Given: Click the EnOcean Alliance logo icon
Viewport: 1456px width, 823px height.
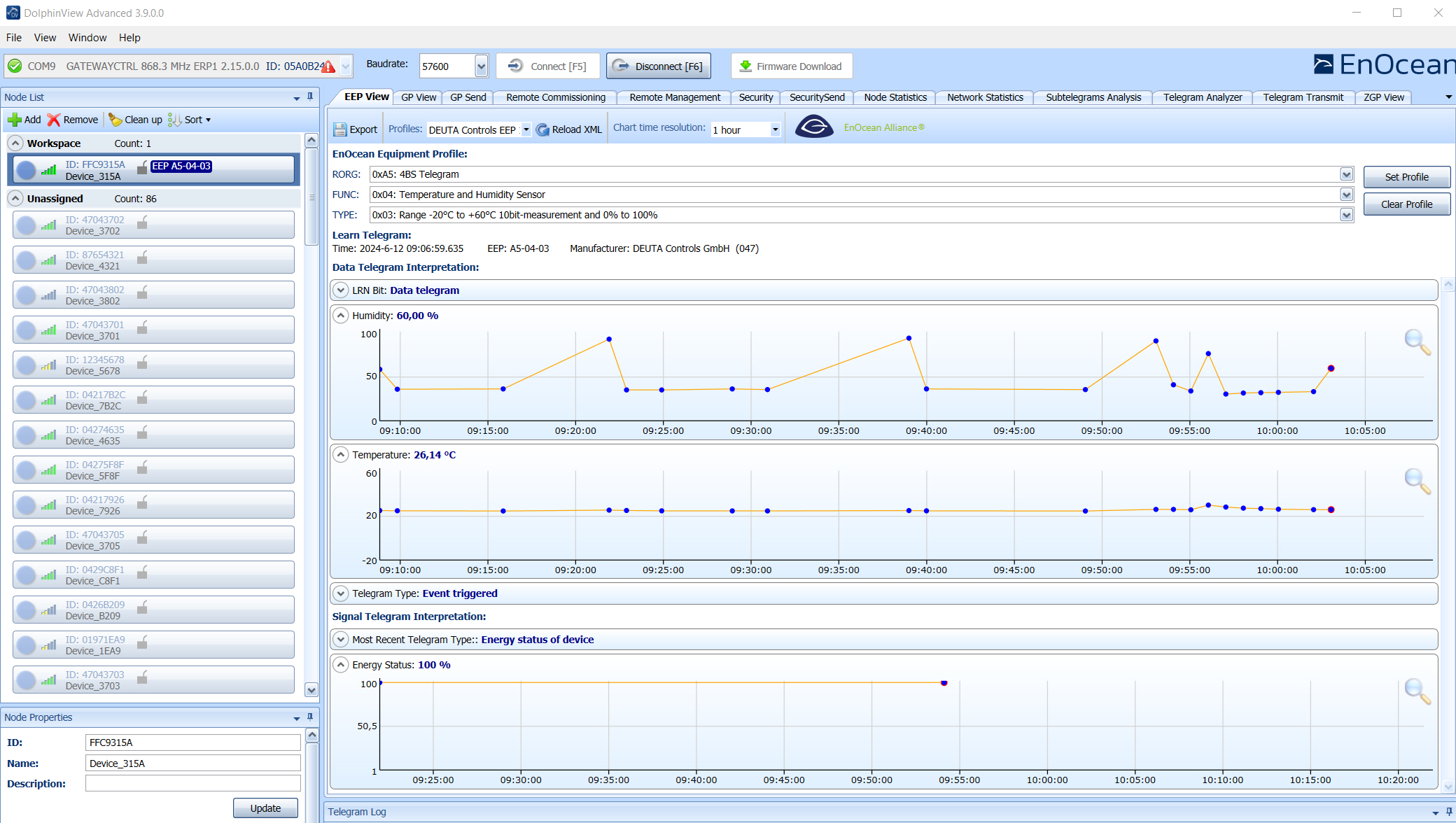Looking at the screenshot, I should [814, 127].
